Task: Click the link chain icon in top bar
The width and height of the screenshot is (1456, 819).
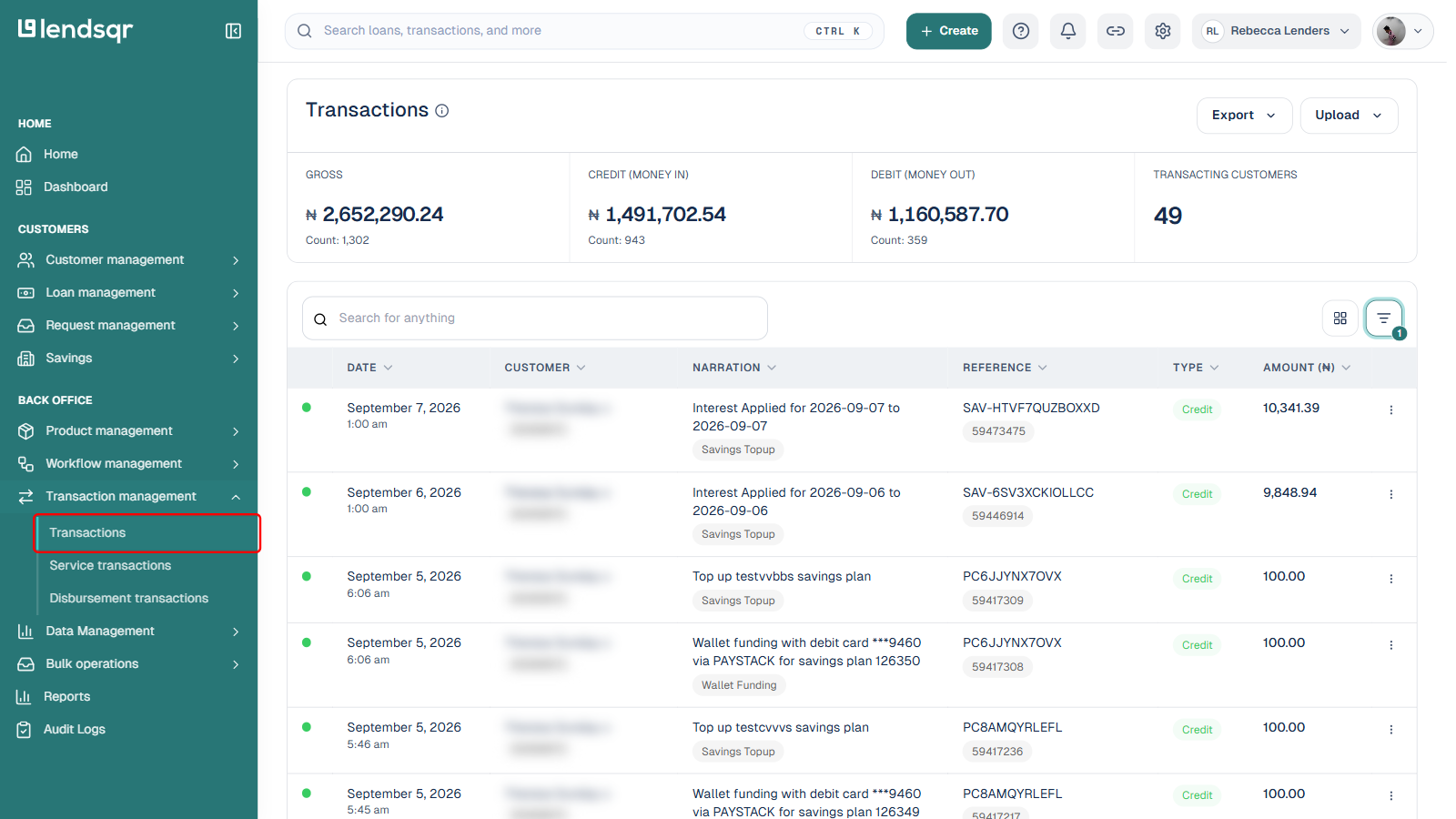Action: pyautogui.click(x=1116, y=31)
